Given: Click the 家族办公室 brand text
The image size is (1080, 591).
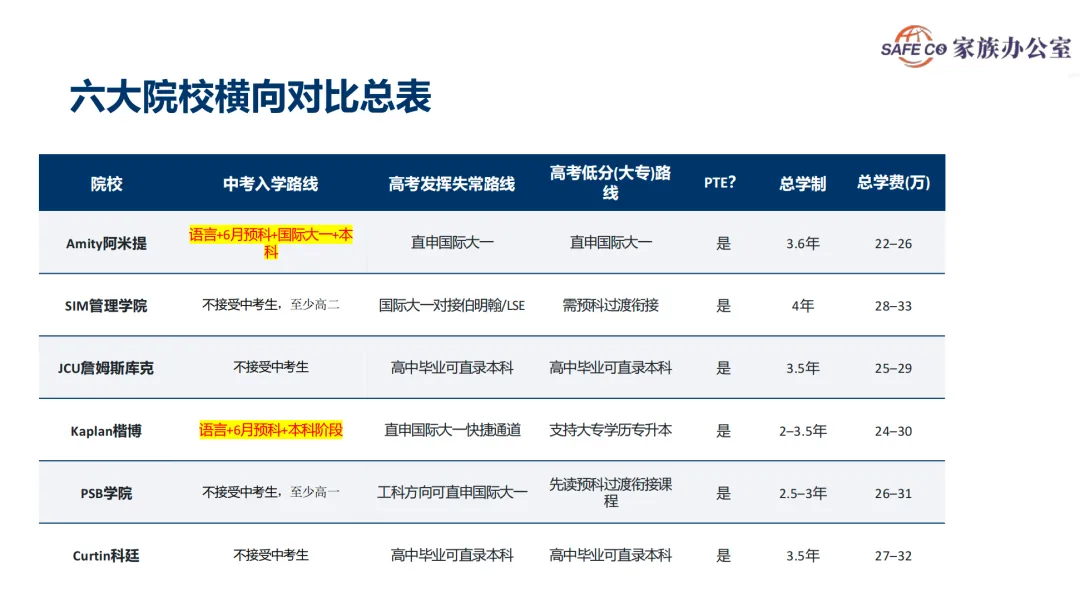Looking at the screenshot, I should [1012, 48].
